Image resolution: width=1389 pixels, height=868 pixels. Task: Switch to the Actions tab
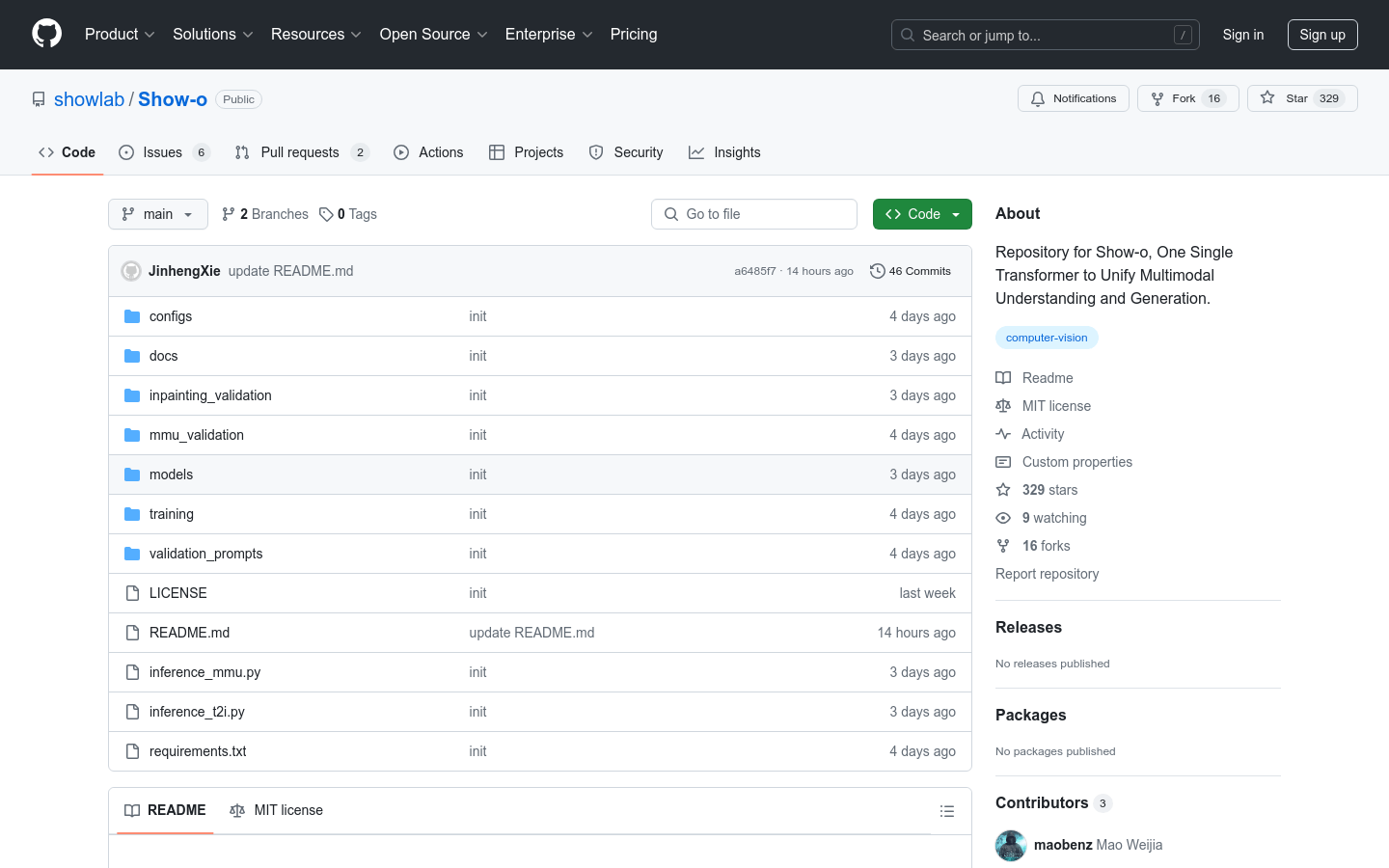[x=428, y=152]
